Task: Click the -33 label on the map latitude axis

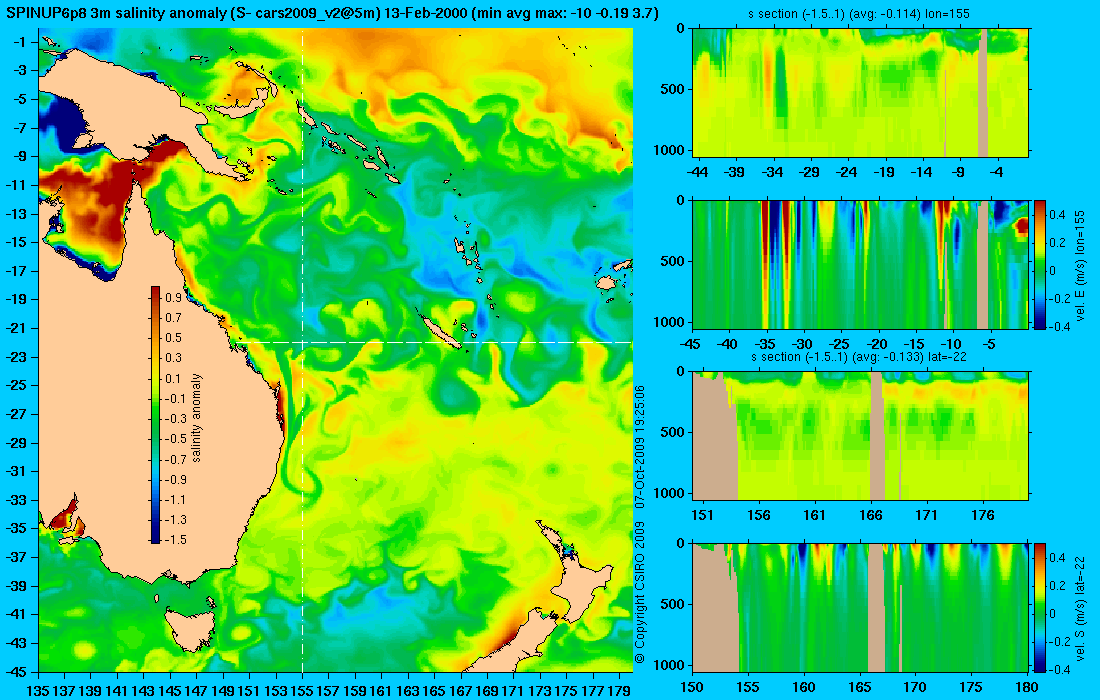Action: click(17, 500)
